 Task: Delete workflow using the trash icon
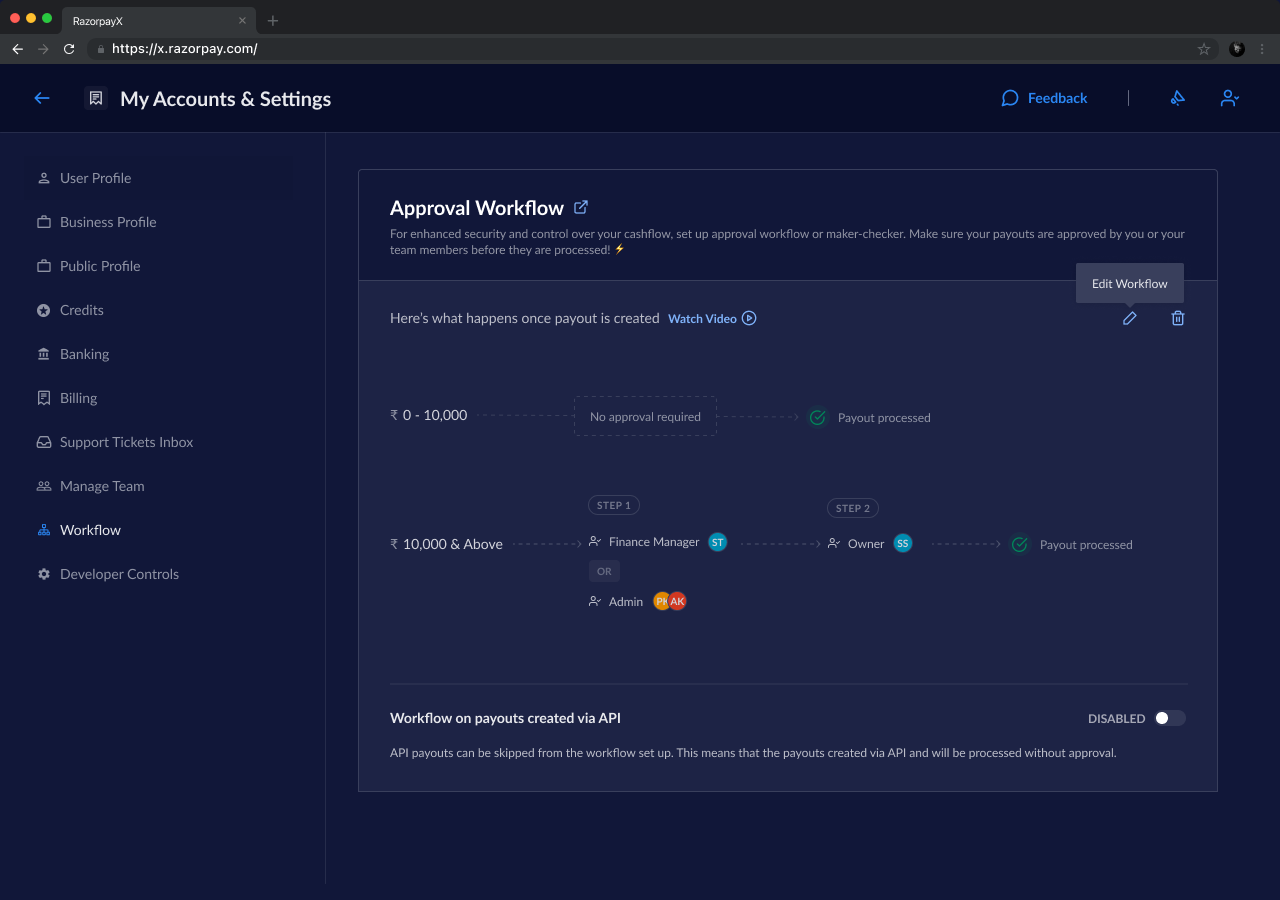coord(1178,318)
